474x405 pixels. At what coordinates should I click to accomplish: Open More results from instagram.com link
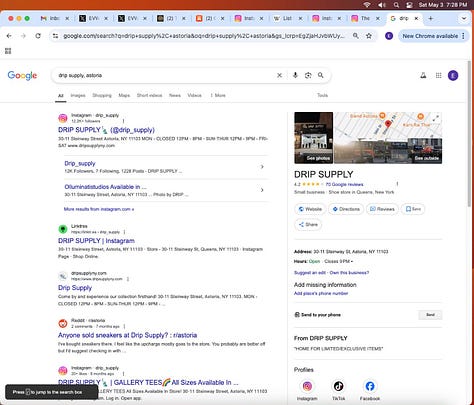coord(99,209)
